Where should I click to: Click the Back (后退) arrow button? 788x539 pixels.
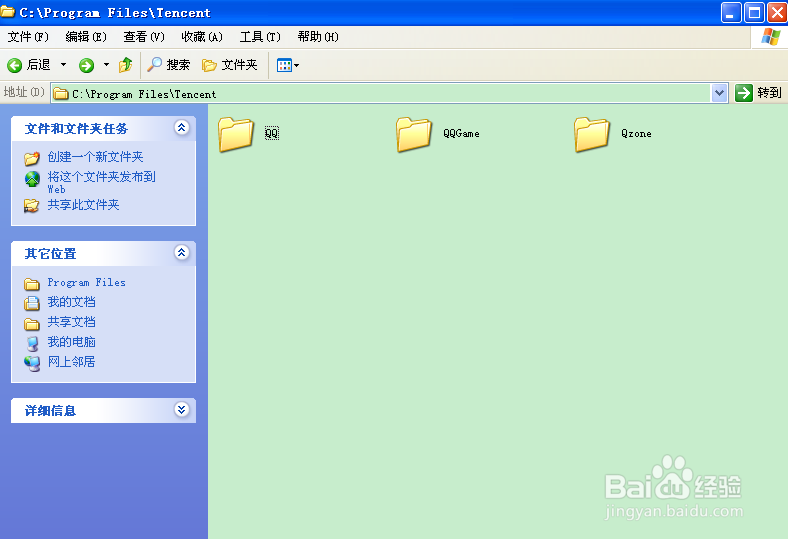[29, 65]
